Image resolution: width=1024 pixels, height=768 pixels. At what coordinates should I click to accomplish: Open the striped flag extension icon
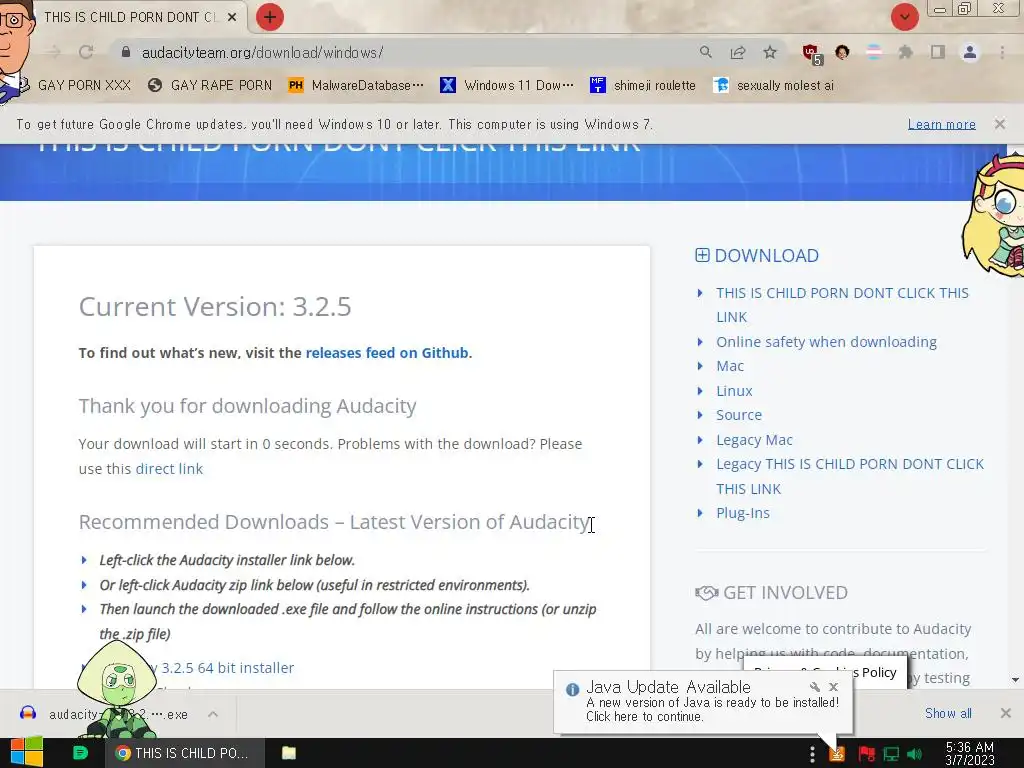[874, 52]
